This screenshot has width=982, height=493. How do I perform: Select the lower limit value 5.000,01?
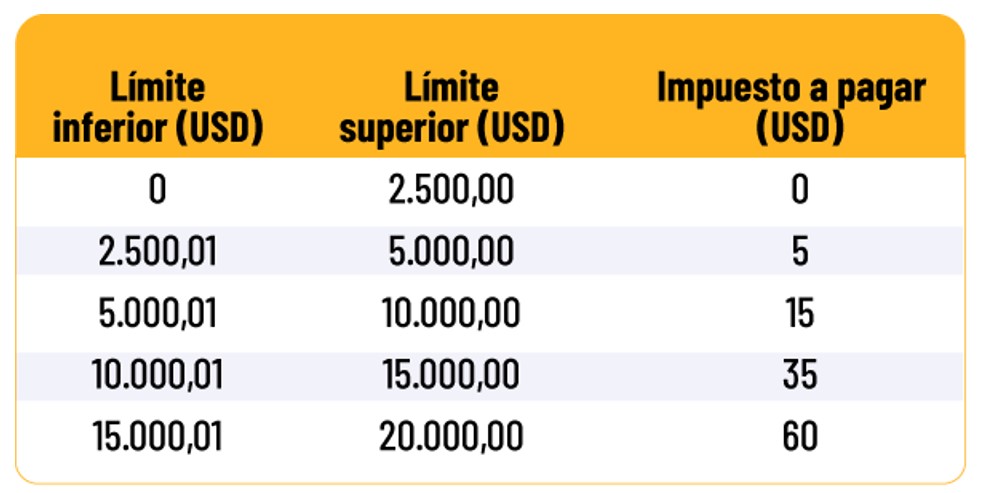(x=157, y=314)
